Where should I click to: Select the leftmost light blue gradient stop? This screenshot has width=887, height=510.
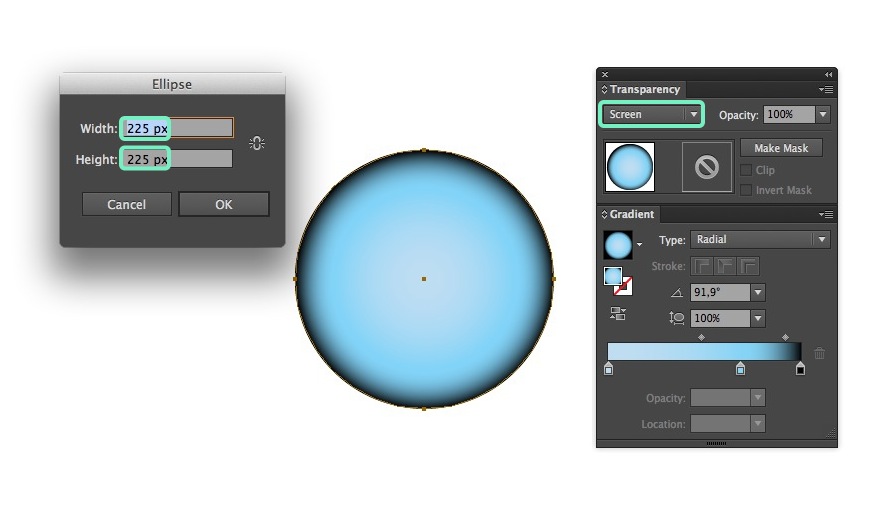[x=609, y=369]
